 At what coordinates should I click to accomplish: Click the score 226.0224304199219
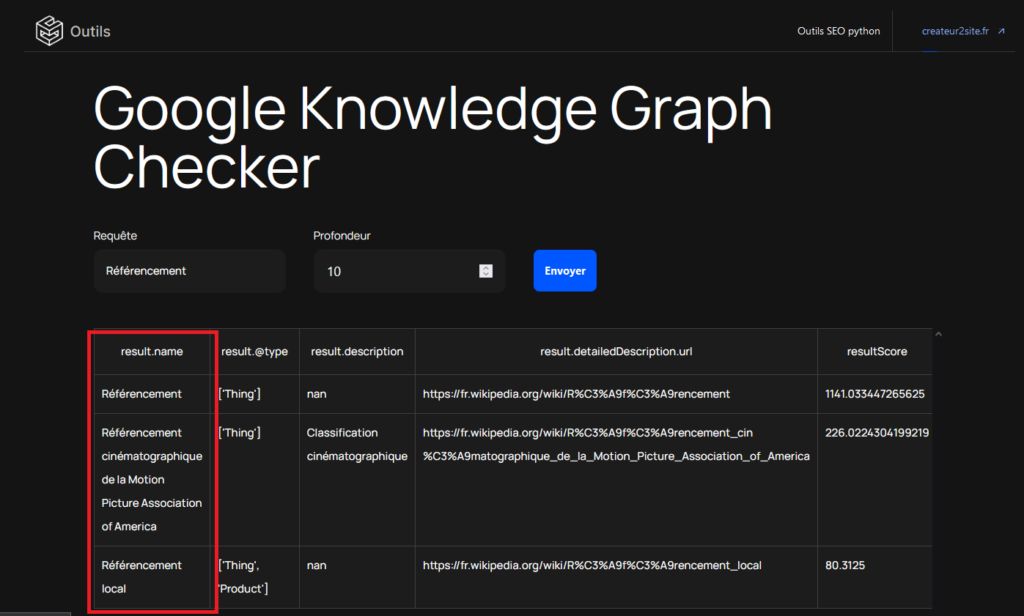coord(876,432)
